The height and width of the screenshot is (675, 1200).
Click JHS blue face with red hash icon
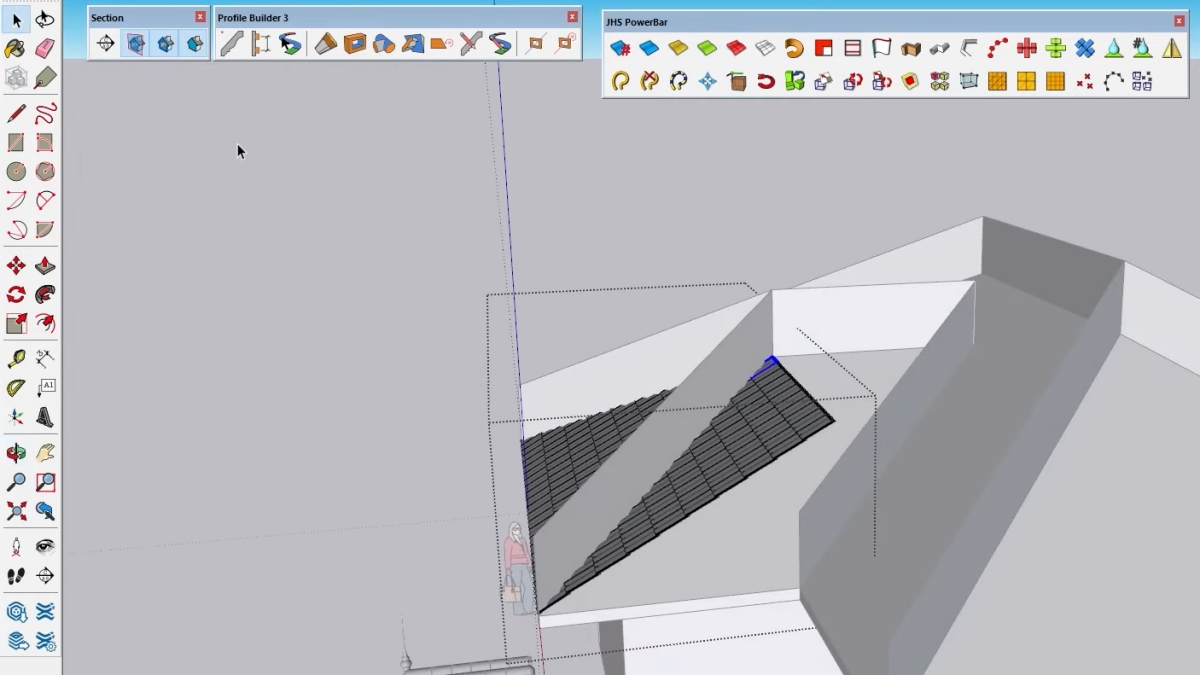click(x=620, y=48)
